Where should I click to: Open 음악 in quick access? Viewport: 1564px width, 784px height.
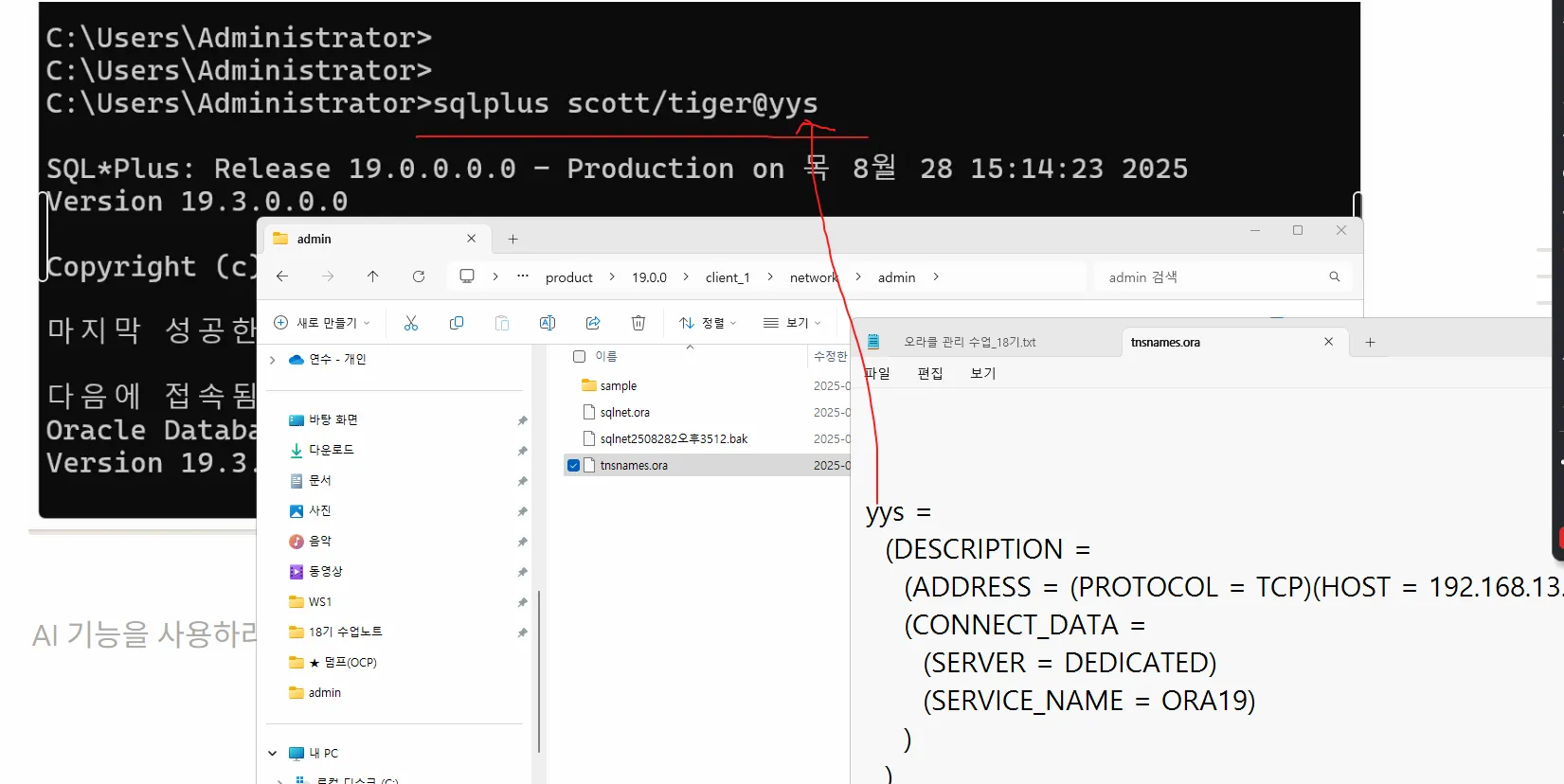point(319,542)
